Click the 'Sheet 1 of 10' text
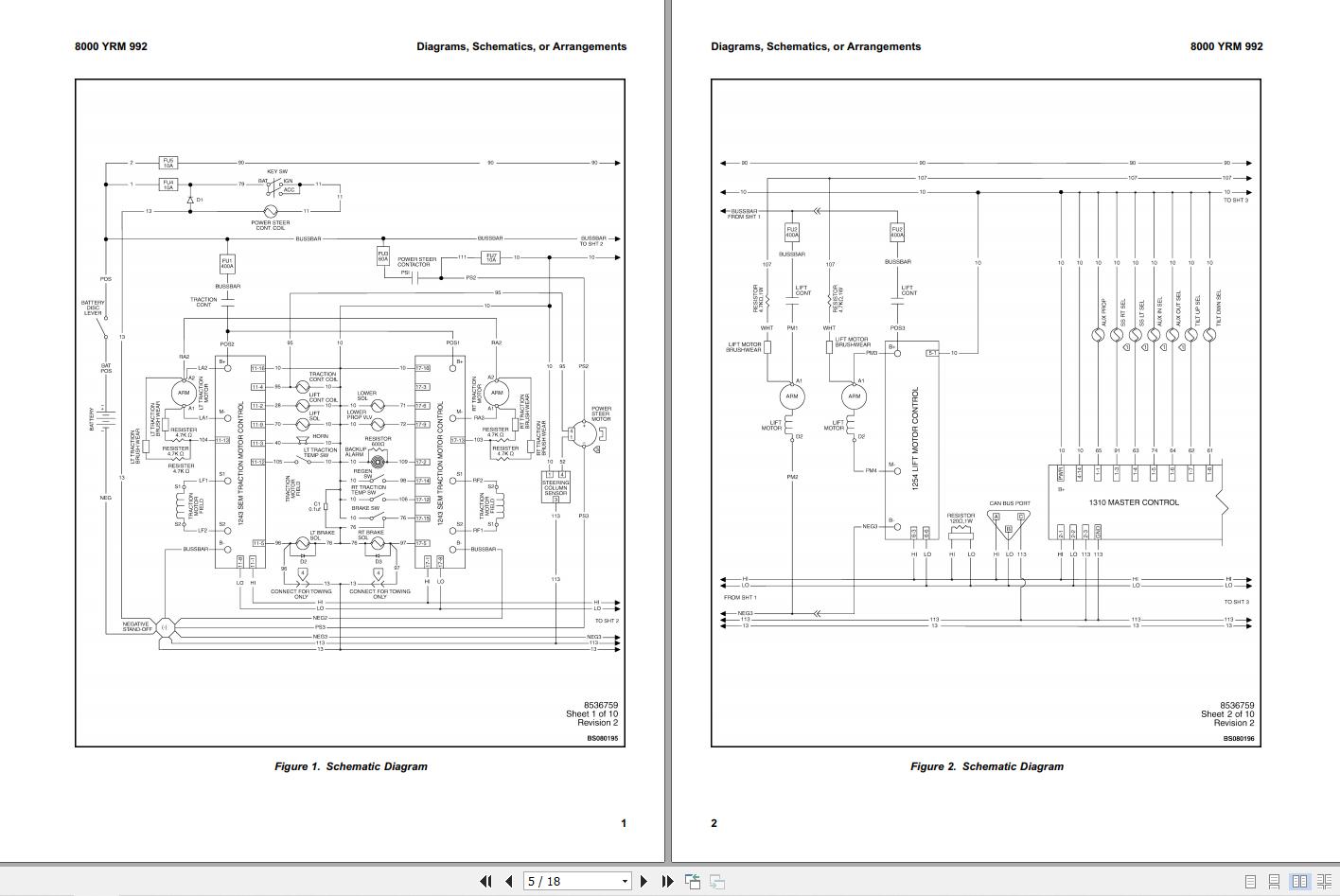Viewport: 1340px width, 896px height. coord(591,714)
